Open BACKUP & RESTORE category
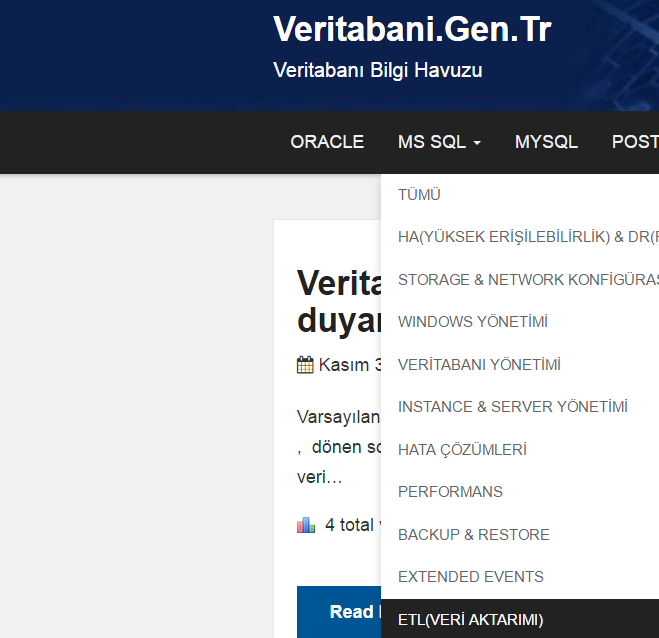The height and width of the screenshot is (638, 659). pos(474,535)
